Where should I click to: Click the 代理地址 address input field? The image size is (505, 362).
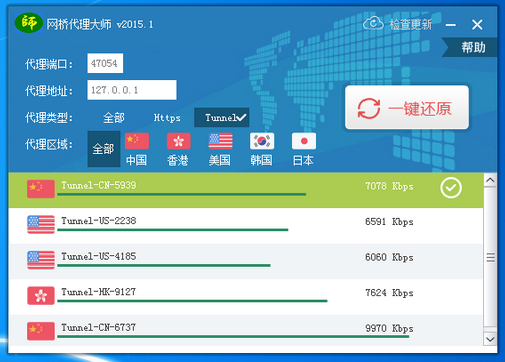coord(132,90)
